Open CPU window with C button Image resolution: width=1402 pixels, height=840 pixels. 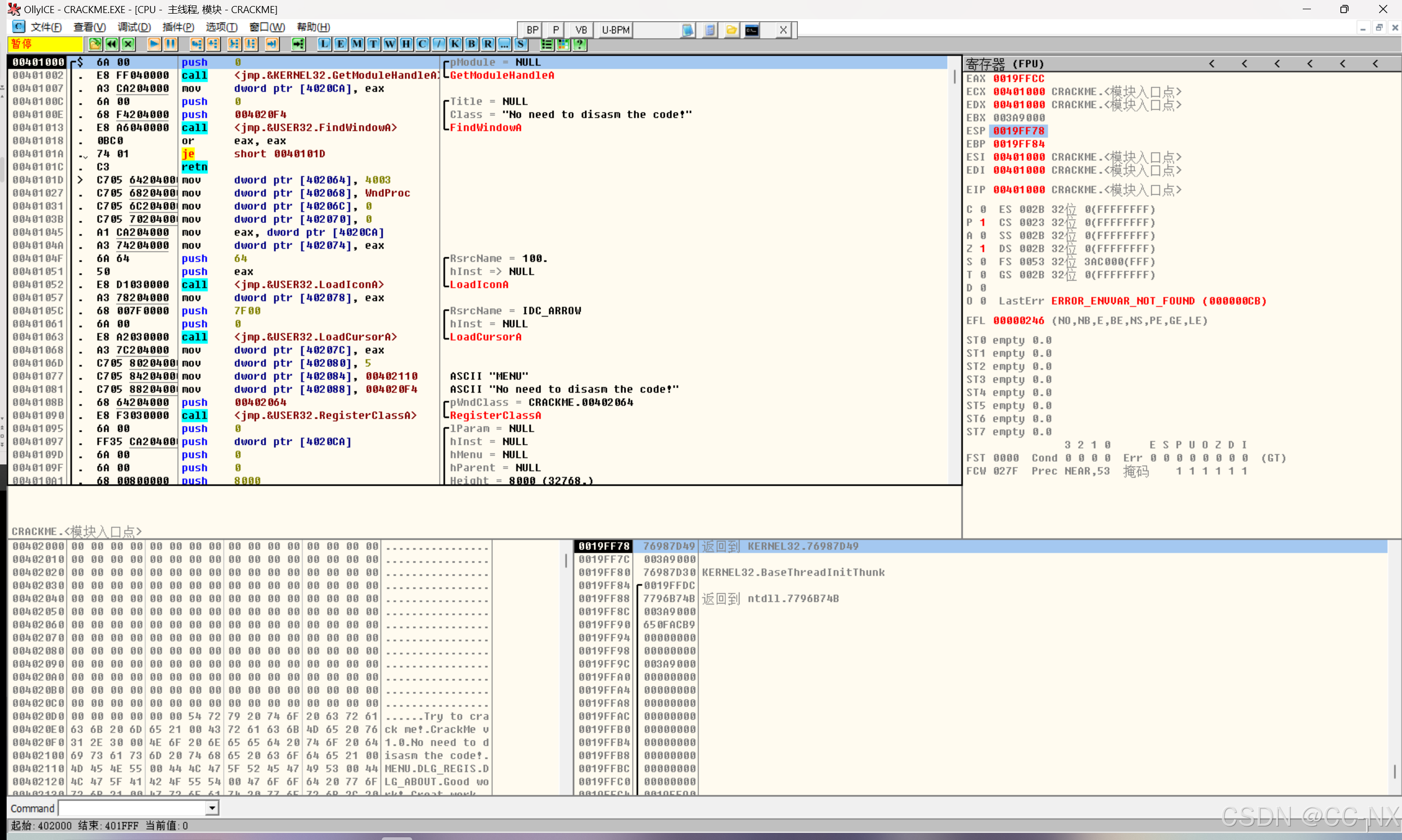423,44
